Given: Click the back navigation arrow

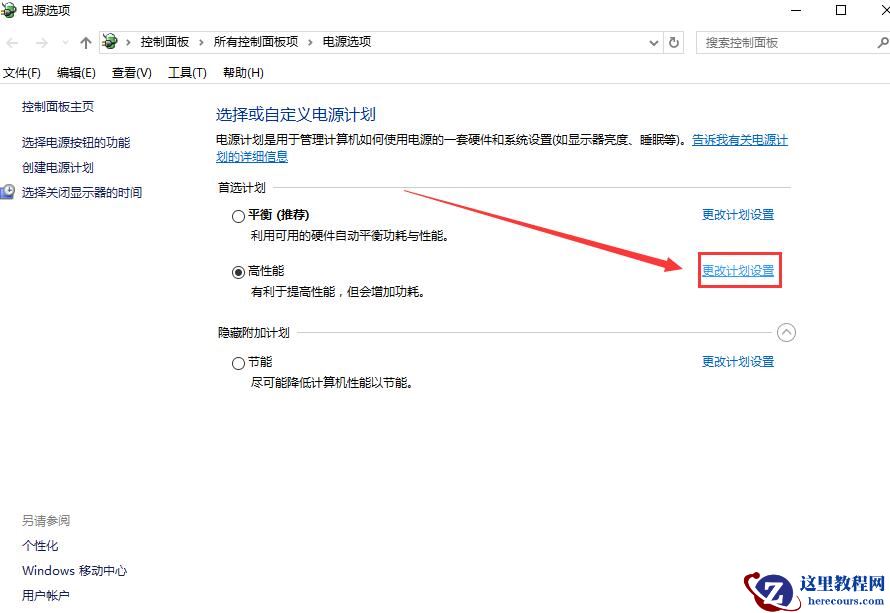Looking at the screenshot, I should 13,42.
